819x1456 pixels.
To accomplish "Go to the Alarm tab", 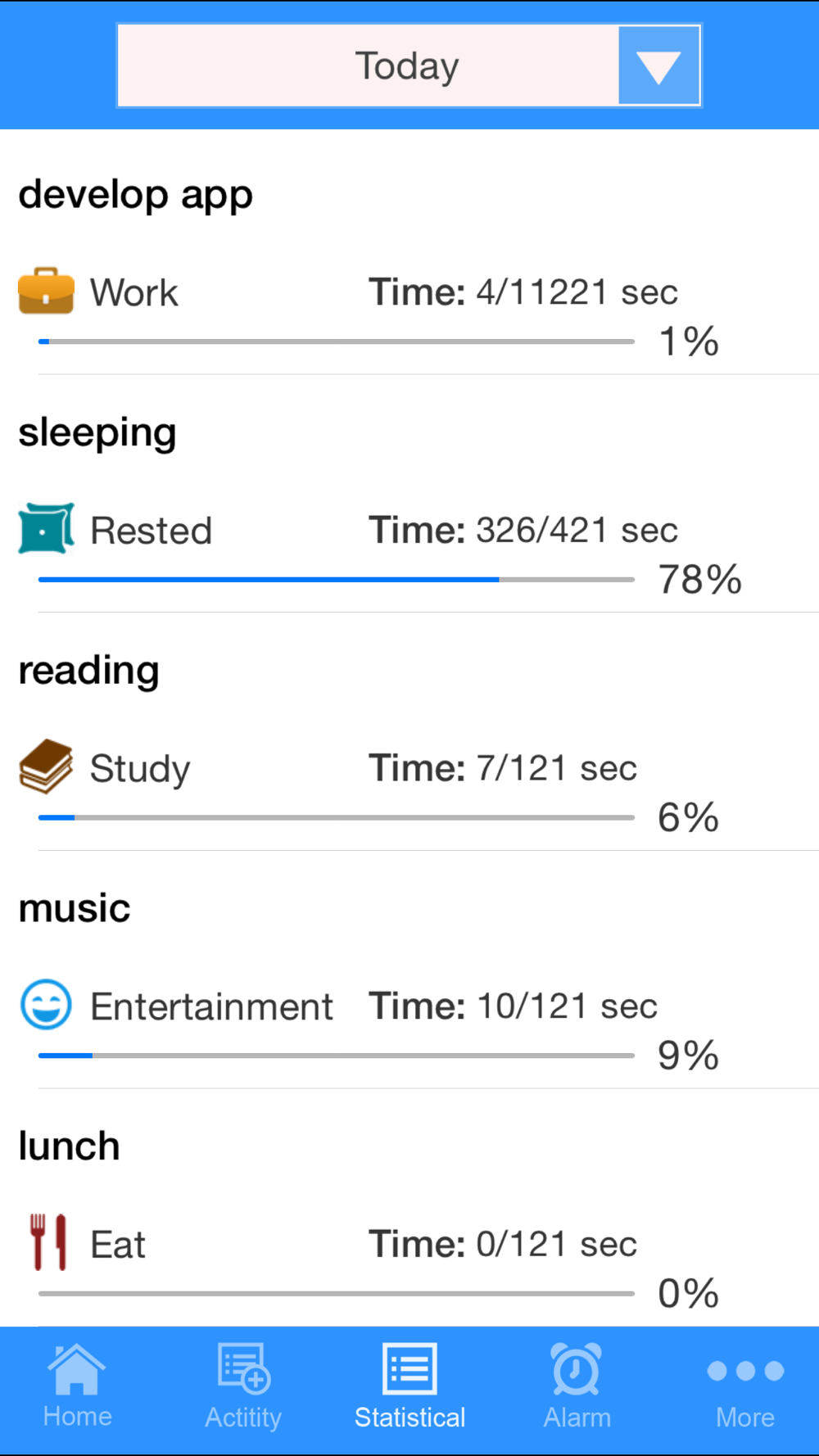I will (577, 1386).
